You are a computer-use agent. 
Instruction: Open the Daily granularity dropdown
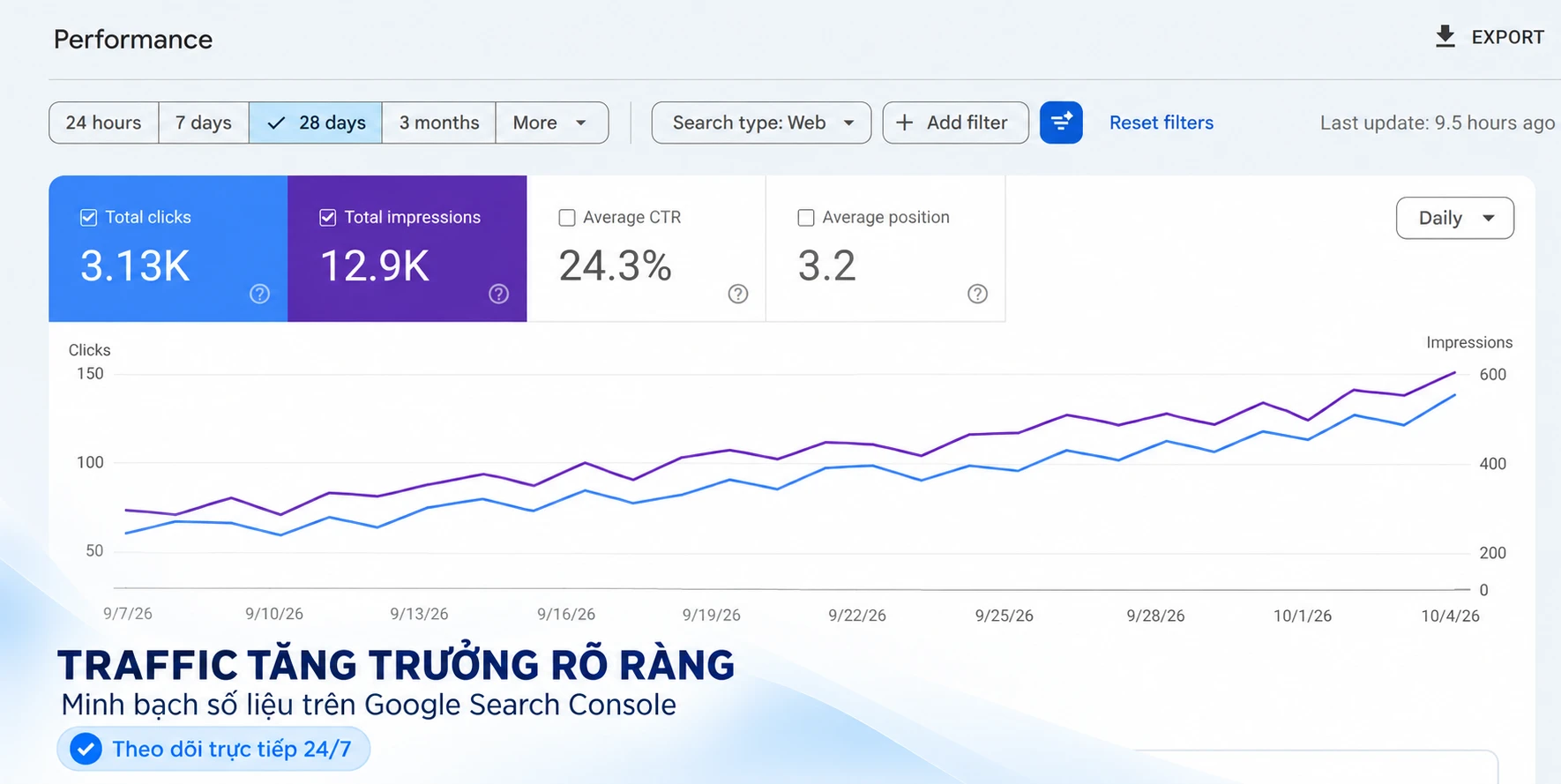1455,218
